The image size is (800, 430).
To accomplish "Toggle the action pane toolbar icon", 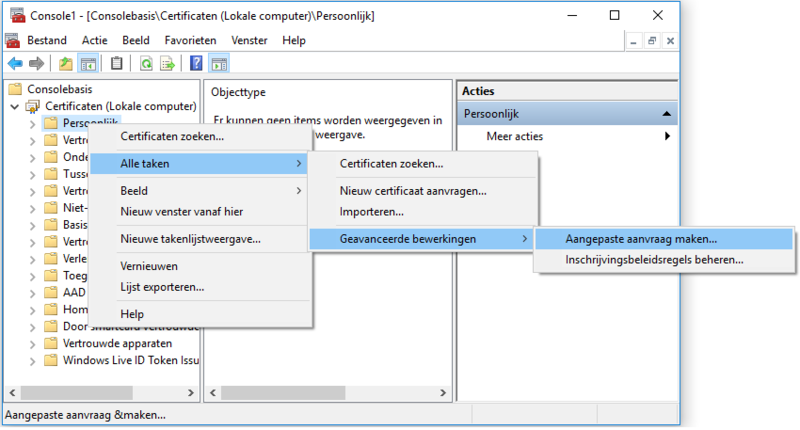I will 219,64.
